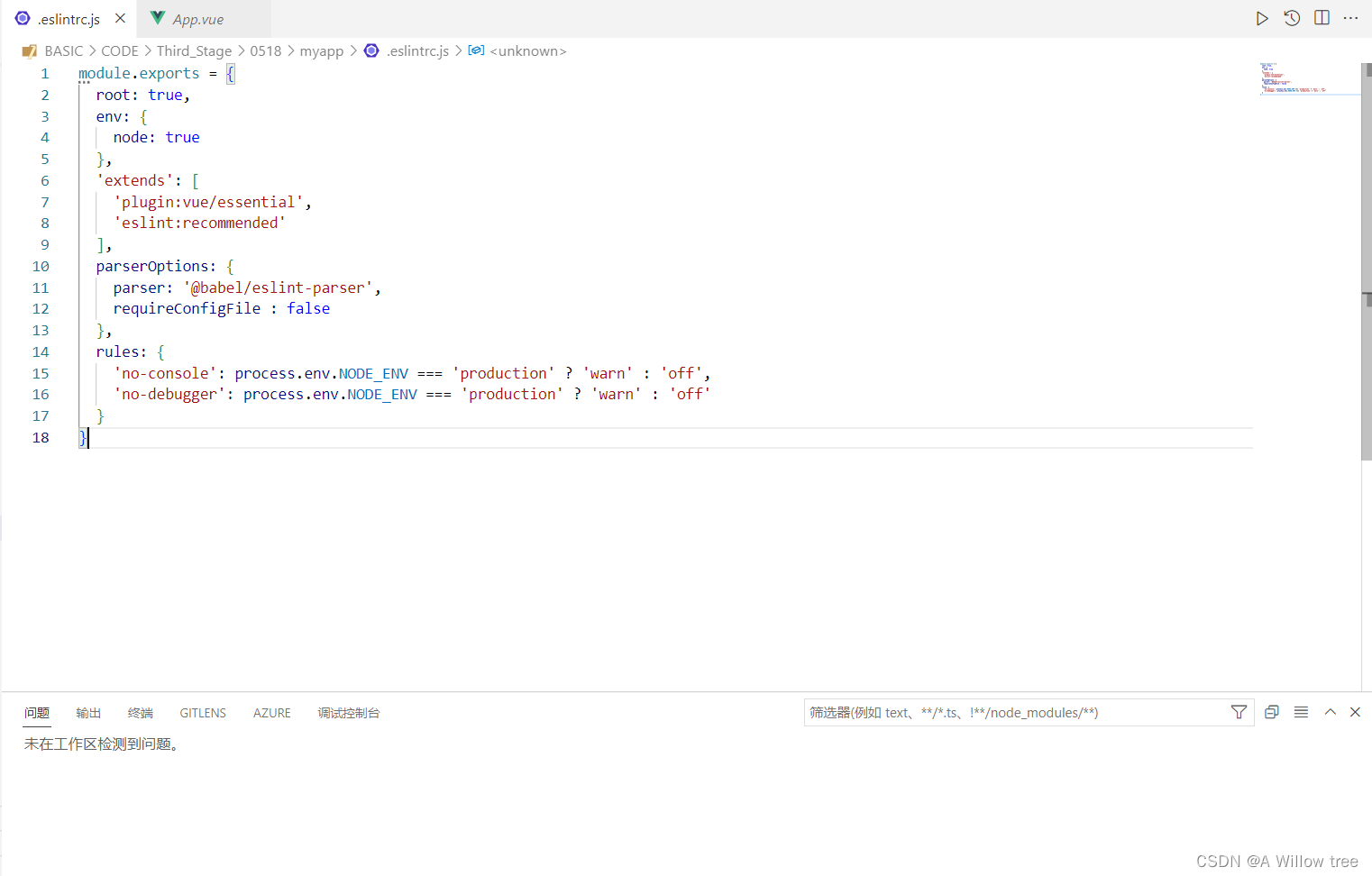Screen dimensions: 1372x876
Task: Open the 调试控制台 panel
Action: pyautogui.click(x=349, y=712)
